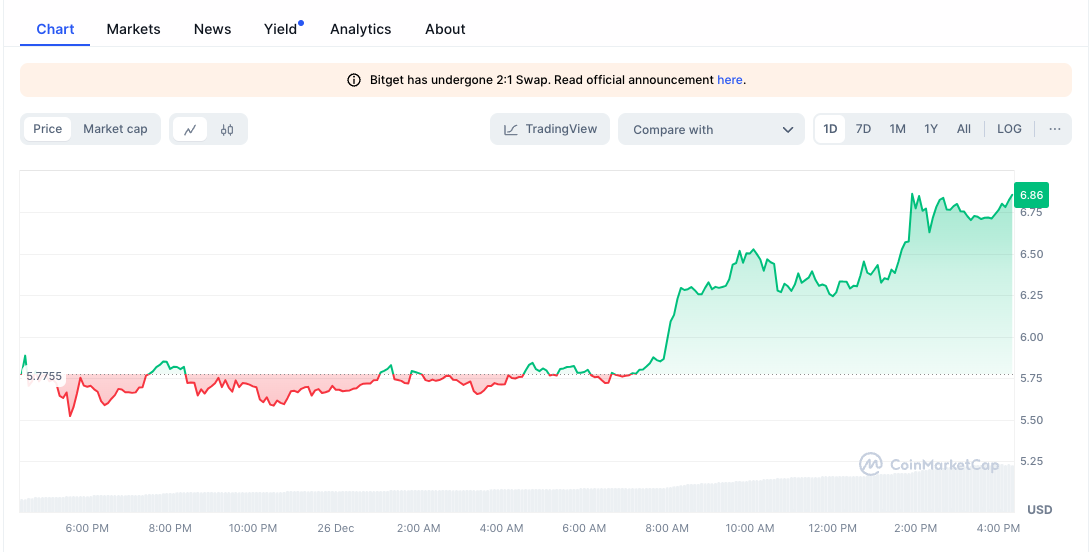Select the 7D time range
The width and height of the screenshot is (1089, 552).
coord(863,129)
